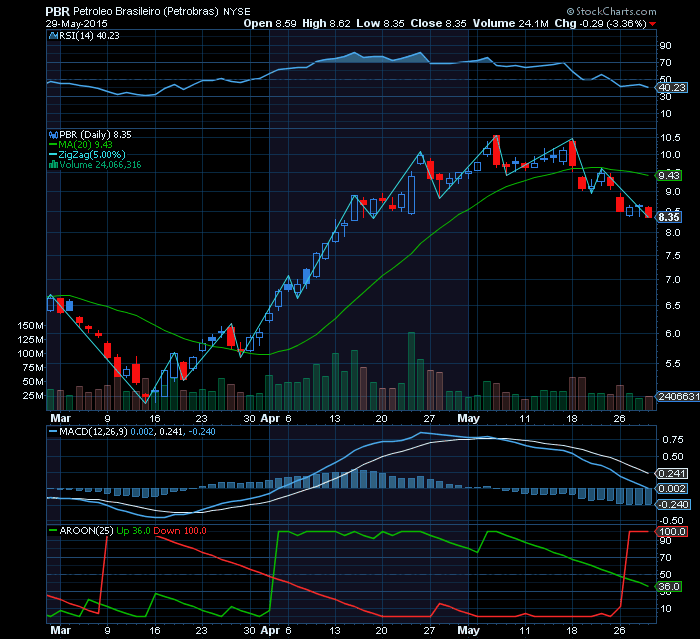Click the -0.240 MACD histogram tag

click(x=673, y=505)
